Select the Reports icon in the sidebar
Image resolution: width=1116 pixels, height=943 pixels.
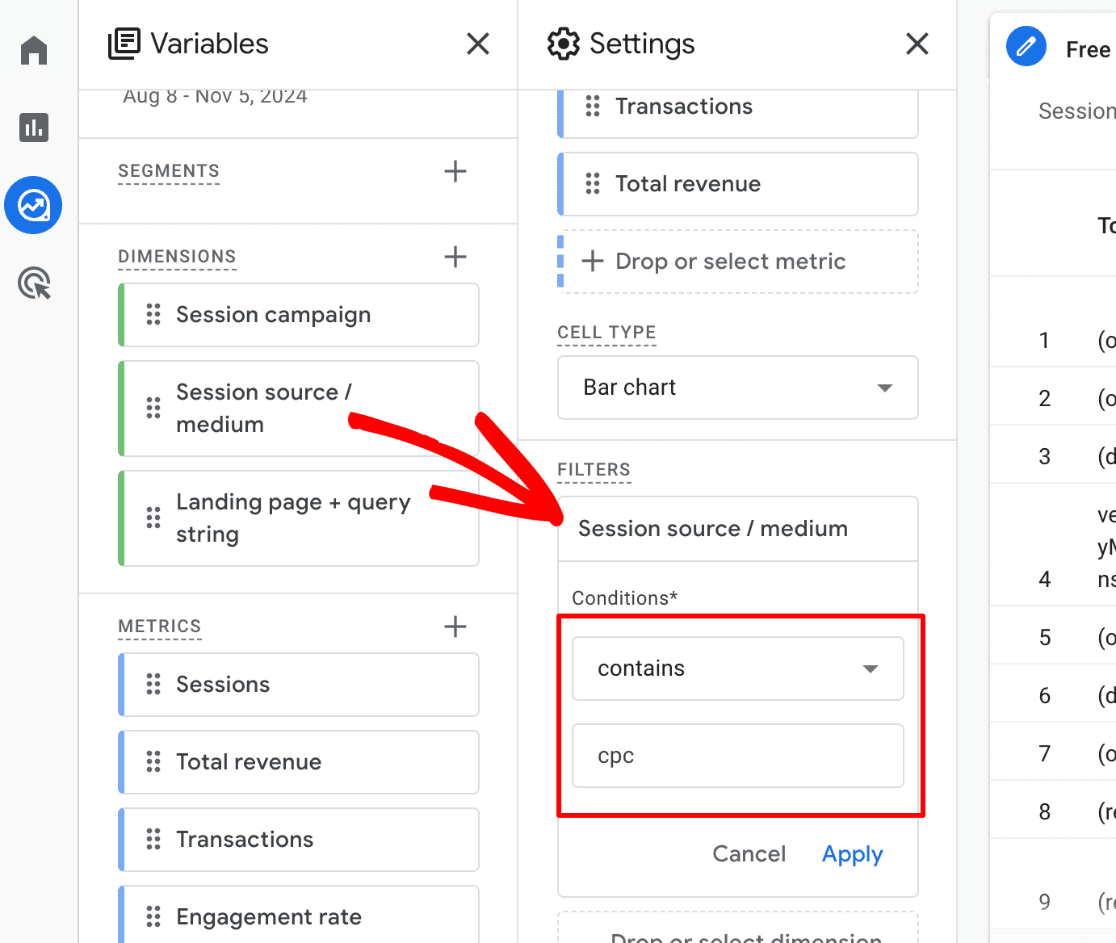[x=33, y=128]
